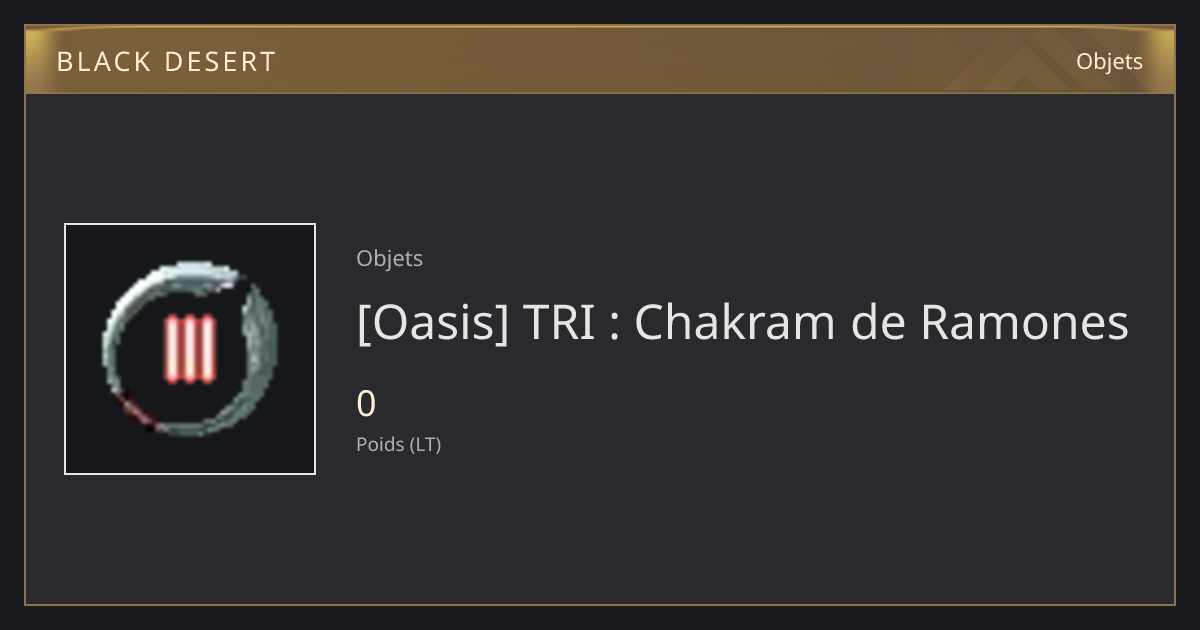Open the BLACK DESERT header title
Screen dimensions: 1200x630
(x=166, y=62)
